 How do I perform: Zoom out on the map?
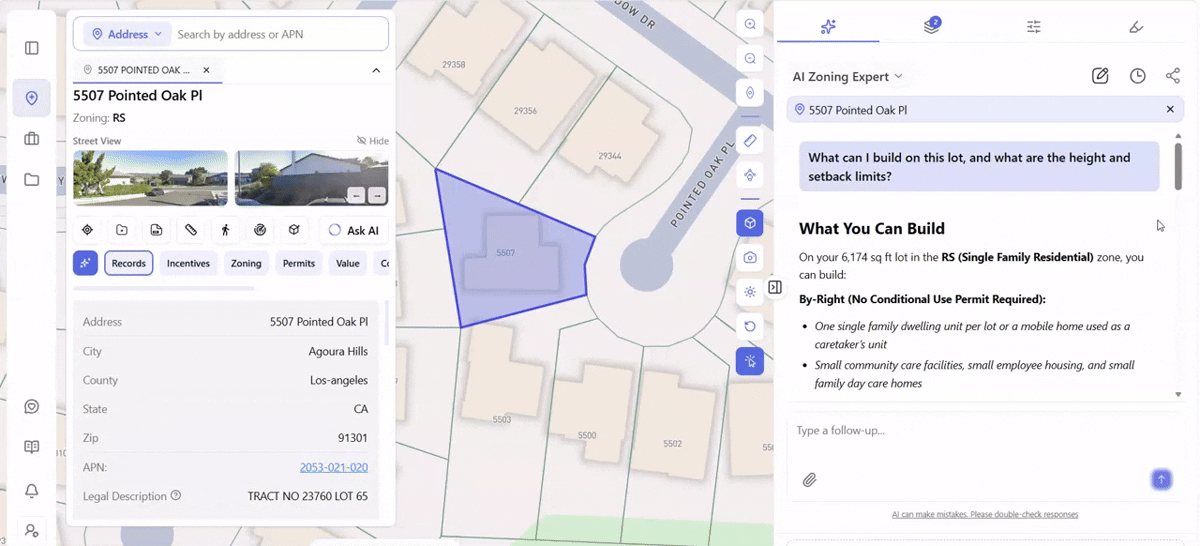tap(750, 59)
